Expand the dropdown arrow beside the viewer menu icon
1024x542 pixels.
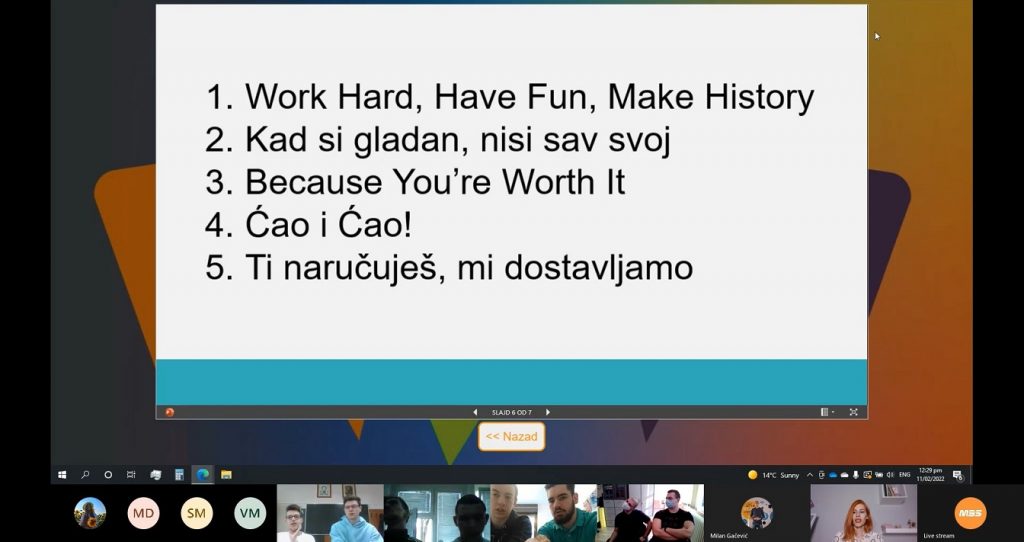pyautogui.click(x=833, y=412)
